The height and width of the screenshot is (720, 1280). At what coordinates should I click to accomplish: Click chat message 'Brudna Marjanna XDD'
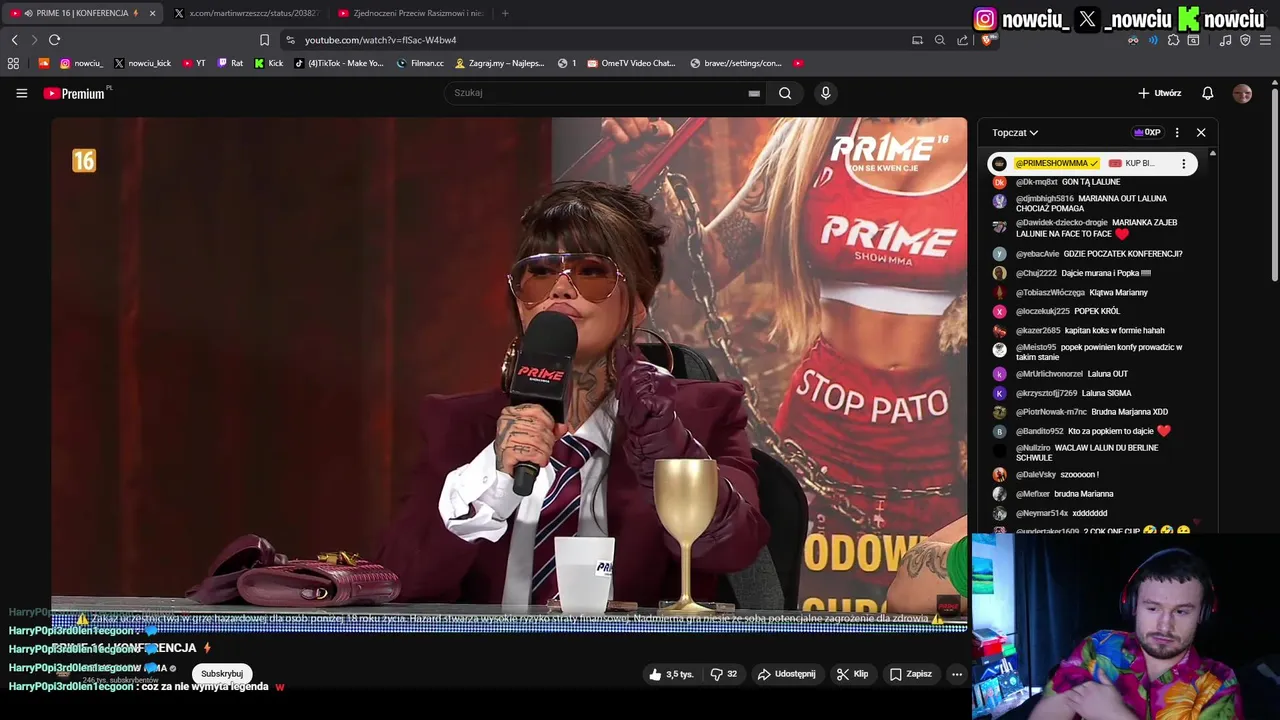[x=1130, y=412]
